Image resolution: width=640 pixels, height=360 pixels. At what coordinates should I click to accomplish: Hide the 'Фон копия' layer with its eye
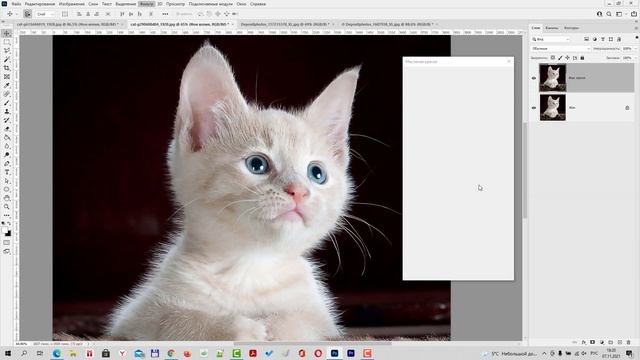[534, 78]
